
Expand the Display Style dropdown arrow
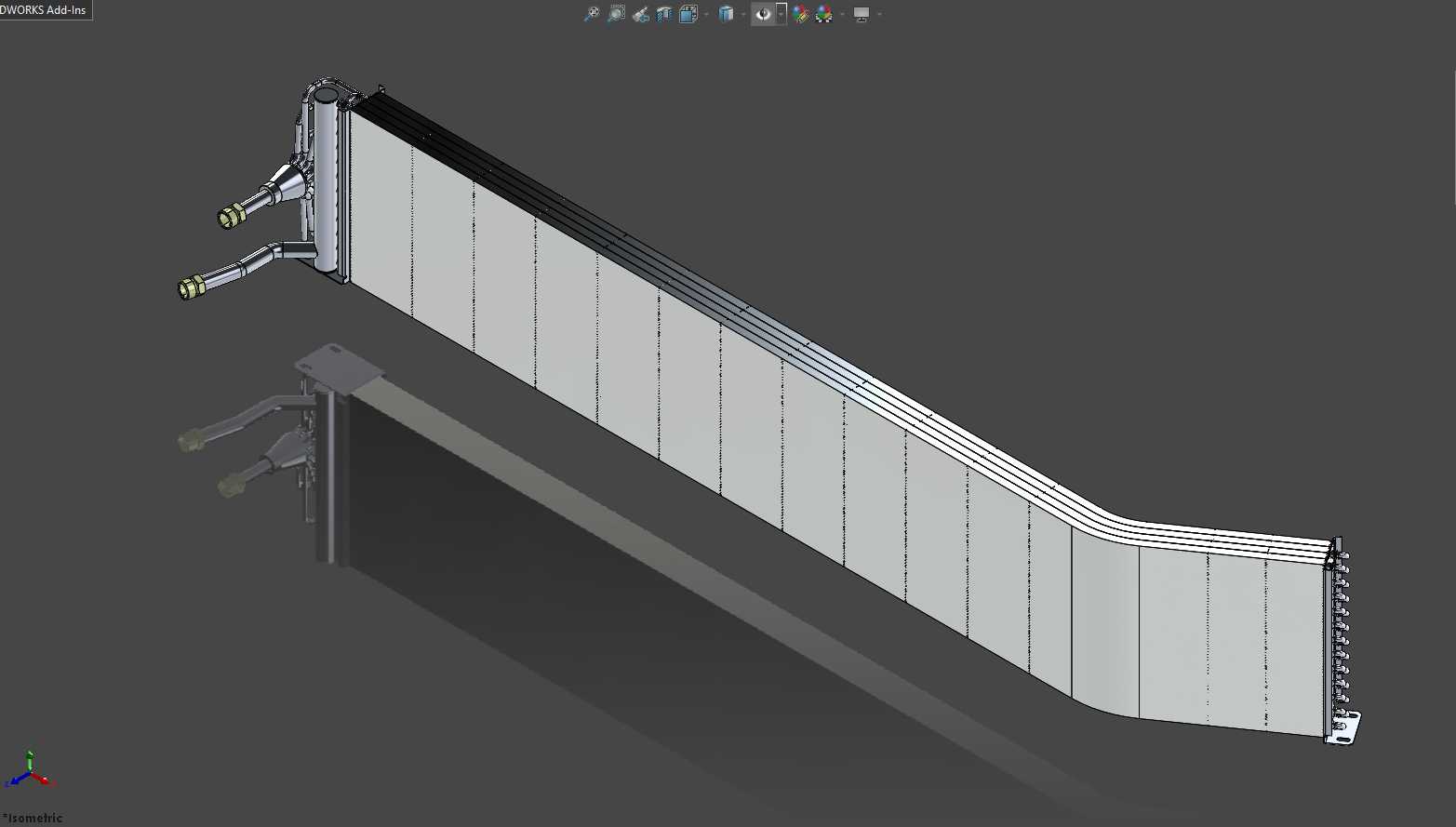tap(743, 14)
